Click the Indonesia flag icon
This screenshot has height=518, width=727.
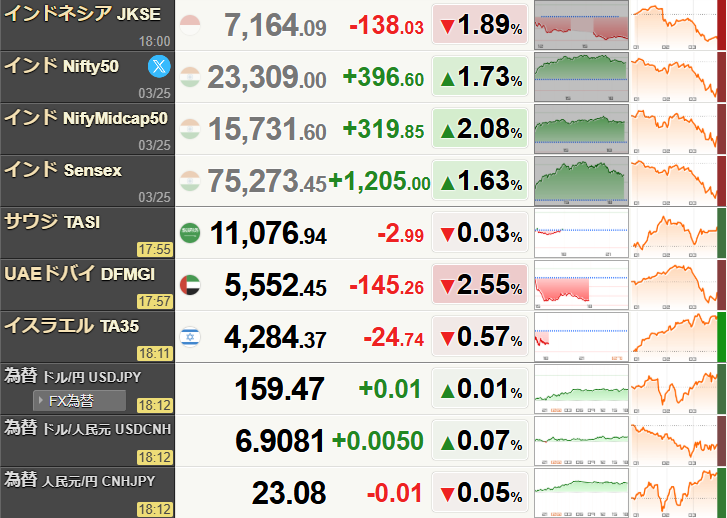190,25
